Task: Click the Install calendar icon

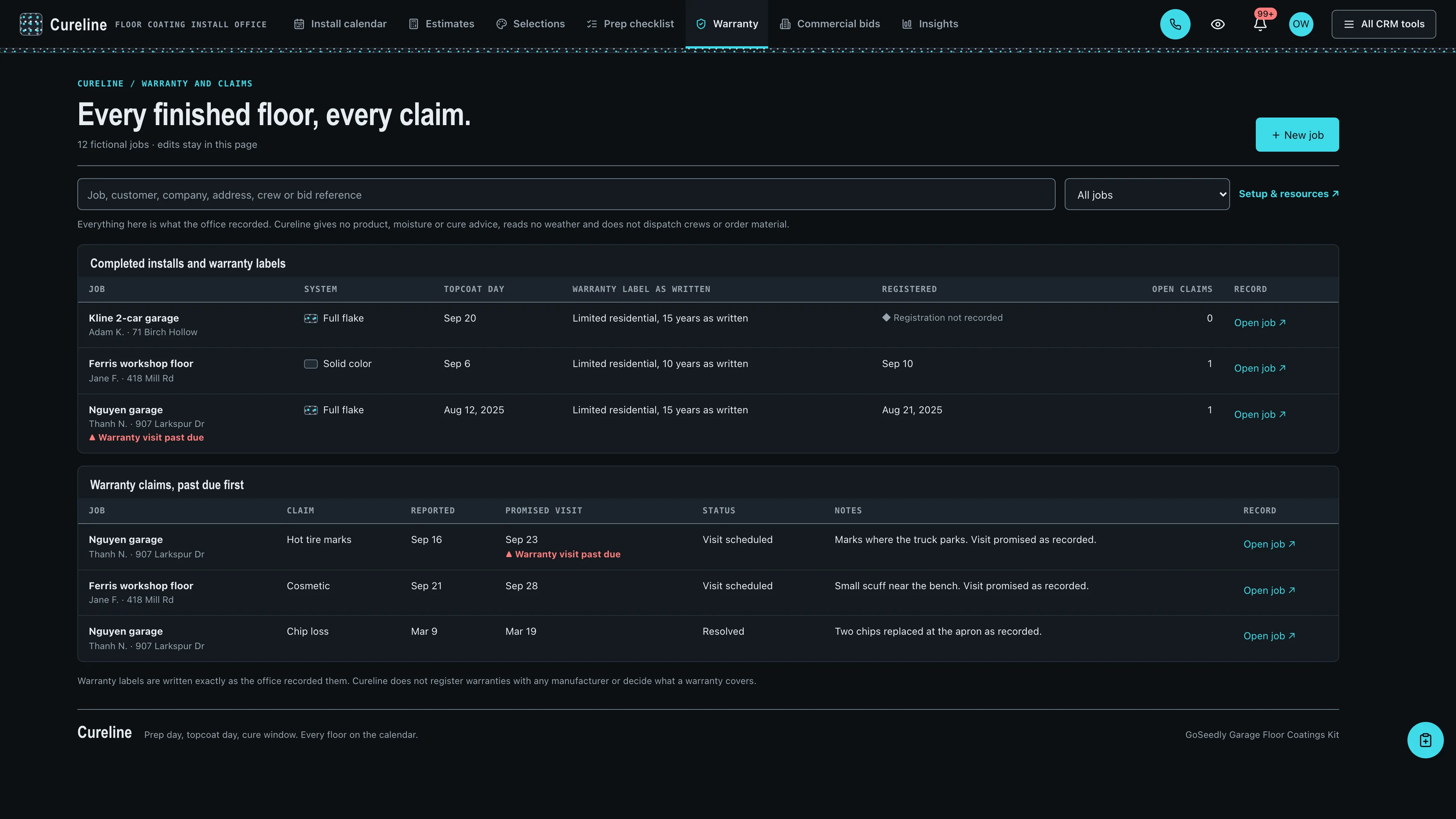Action: pos(299,24)
